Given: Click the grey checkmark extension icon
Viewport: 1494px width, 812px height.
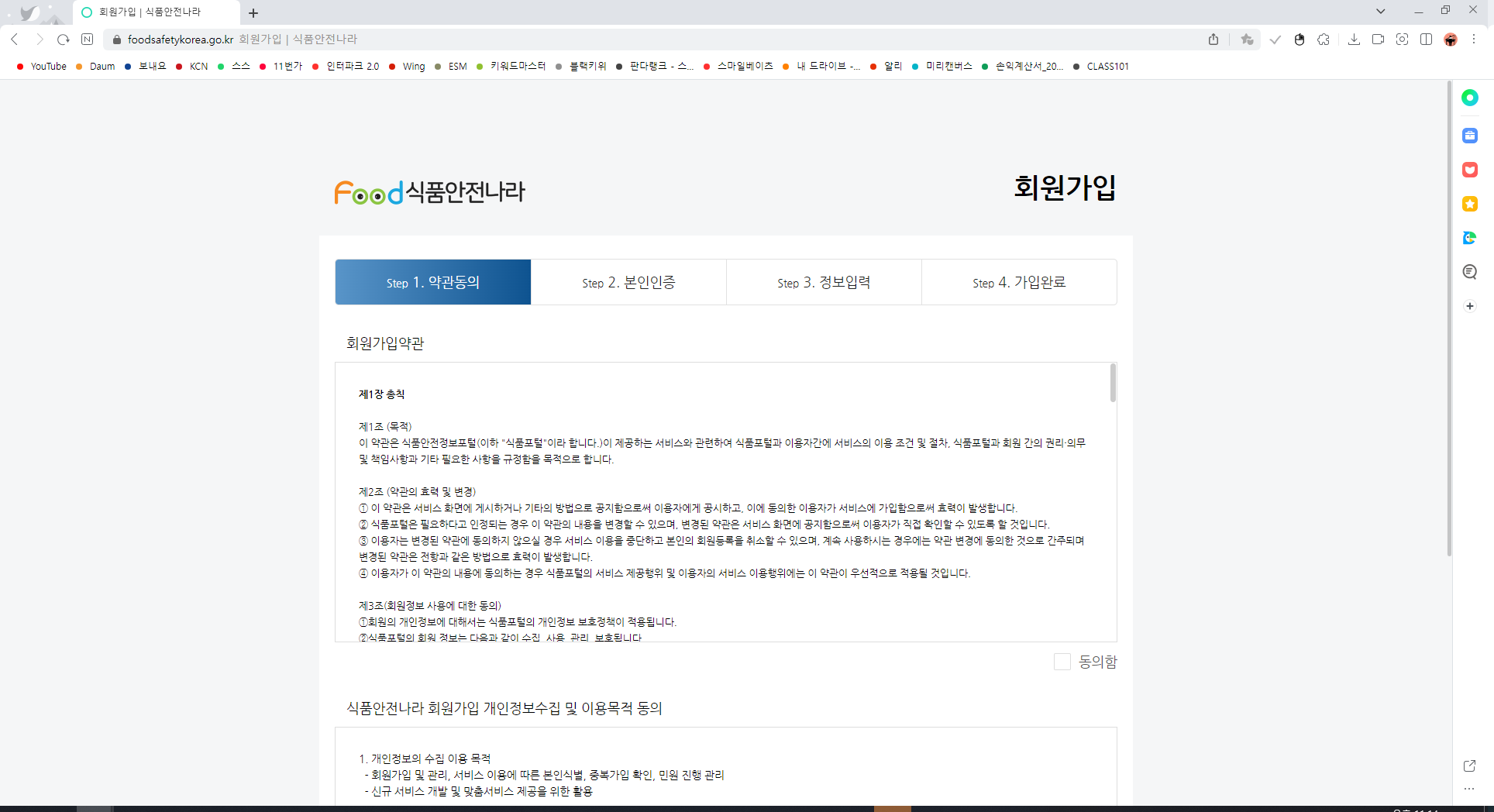Looking at the screenshot, I should click(x=1275, y=40).
